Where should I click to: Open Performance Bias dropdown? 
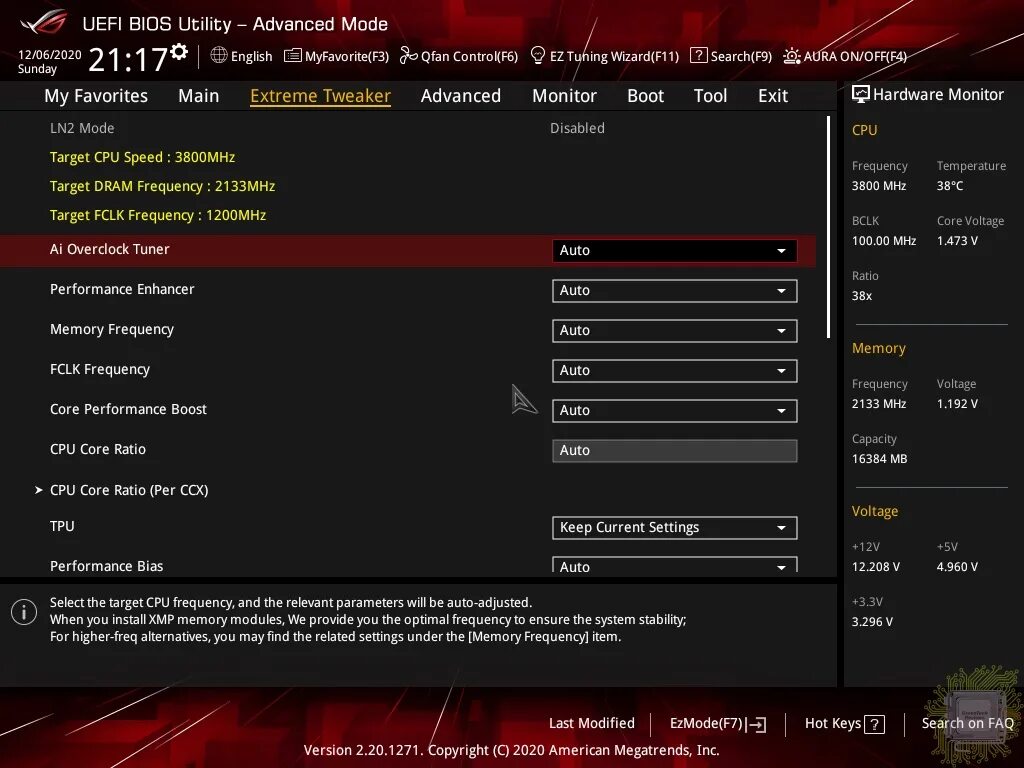click(675, 565)
